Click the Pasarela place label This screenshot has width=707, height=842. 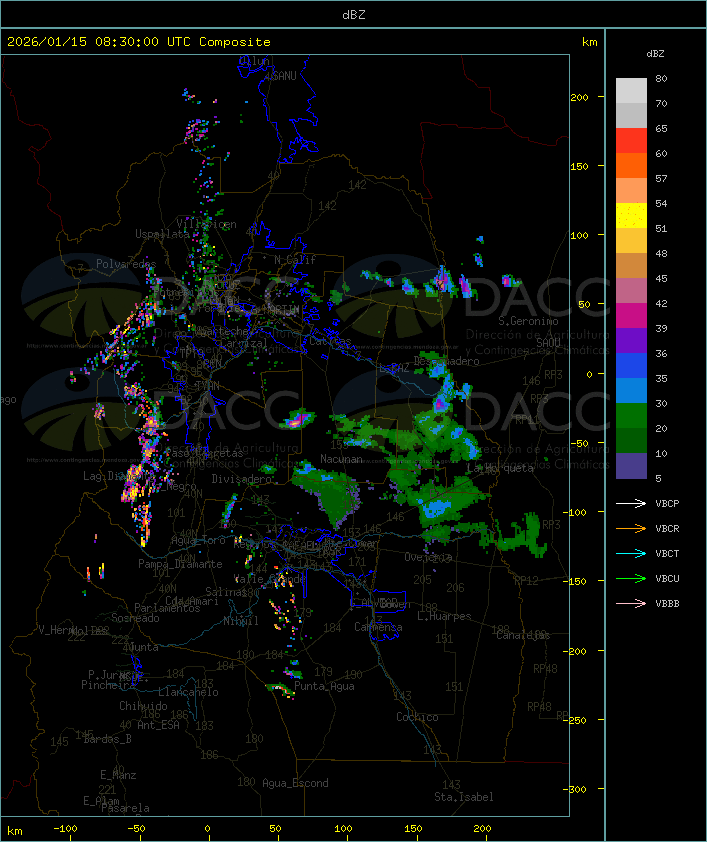tap(125, 808)
